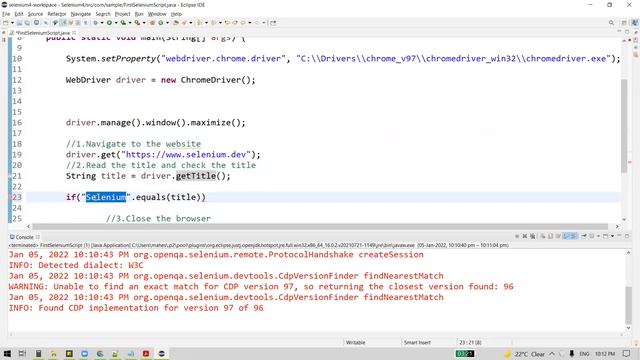Maximize the Console view panel
The image size is (640, 360).
pyautogui.click(x=627, y=236)
